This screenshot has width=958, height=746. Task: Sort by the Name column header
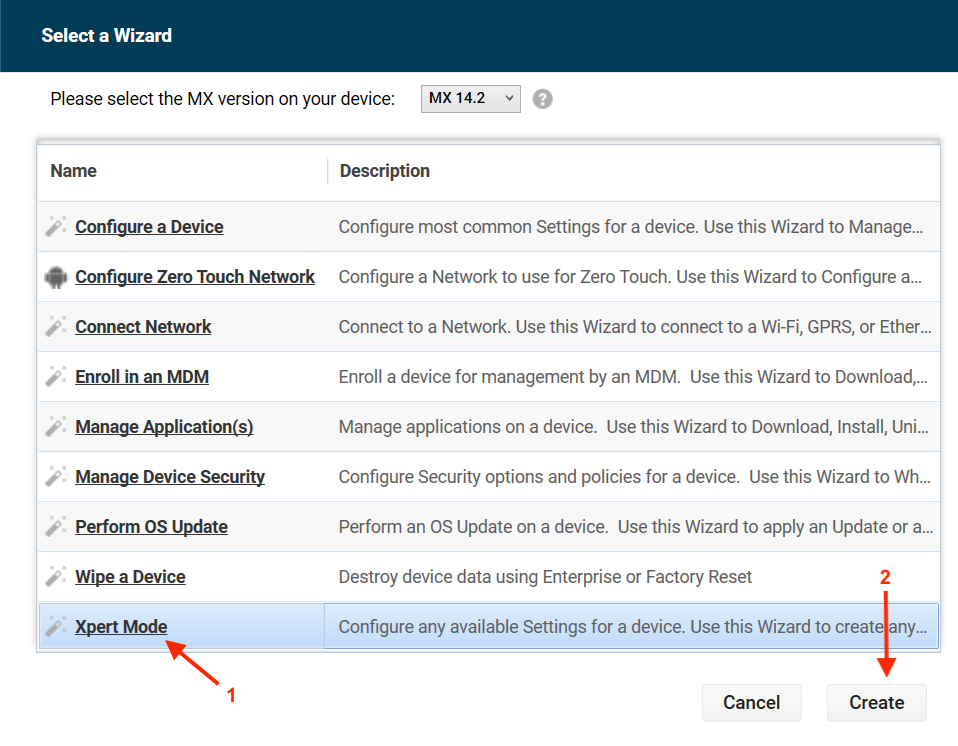(74, 171)
